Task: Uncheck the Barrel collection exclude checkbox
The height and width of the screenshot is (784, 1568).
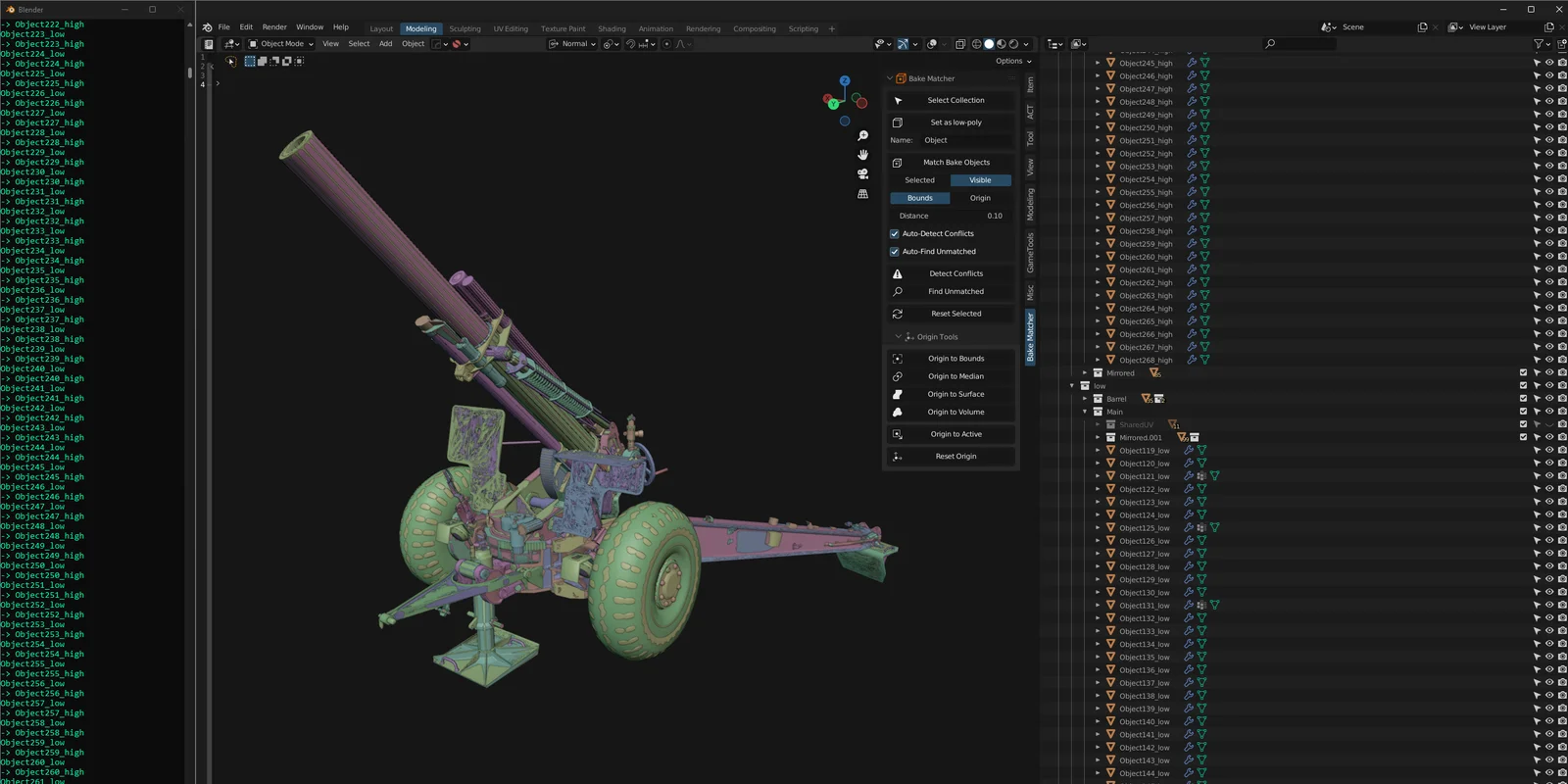Action: click(1524, 399)
